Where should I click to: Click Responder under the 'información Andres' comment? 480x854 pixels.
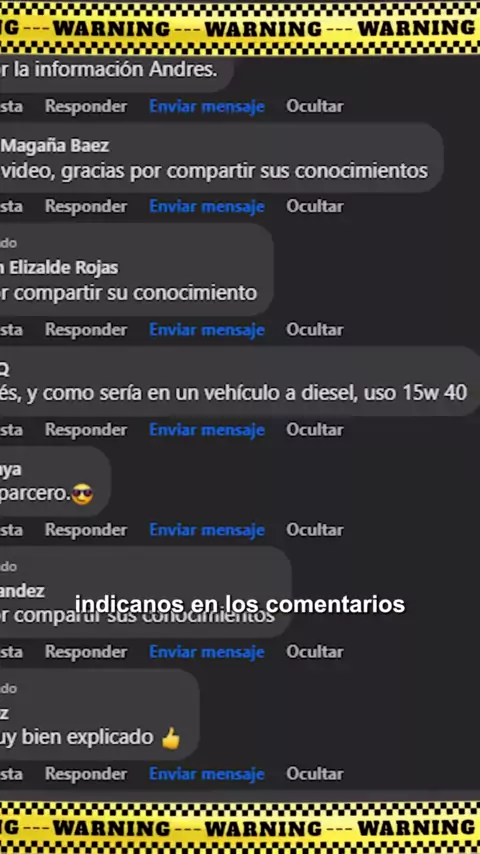86,106
